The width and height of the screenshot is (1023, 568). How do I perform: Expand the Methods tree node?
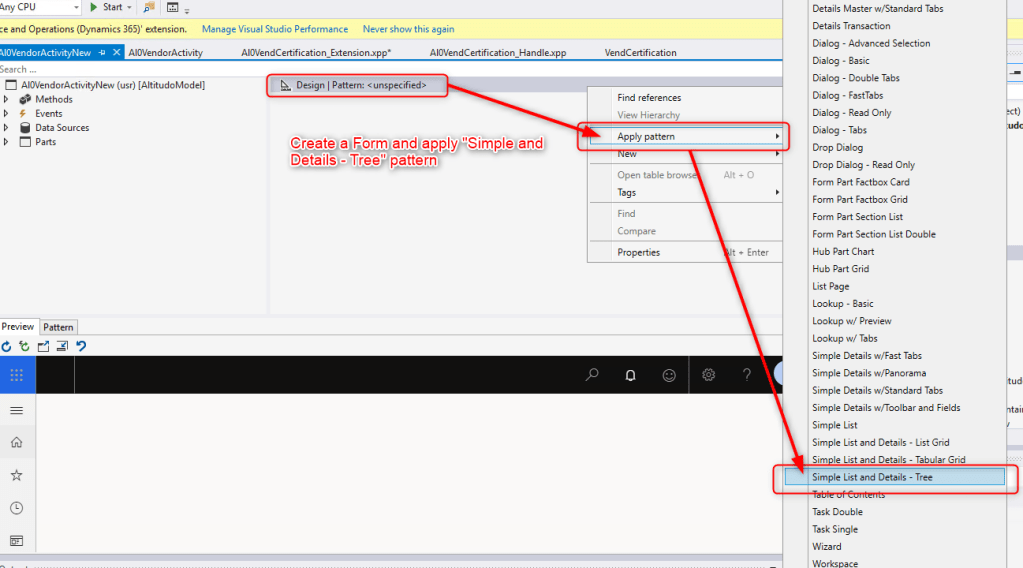6,99
